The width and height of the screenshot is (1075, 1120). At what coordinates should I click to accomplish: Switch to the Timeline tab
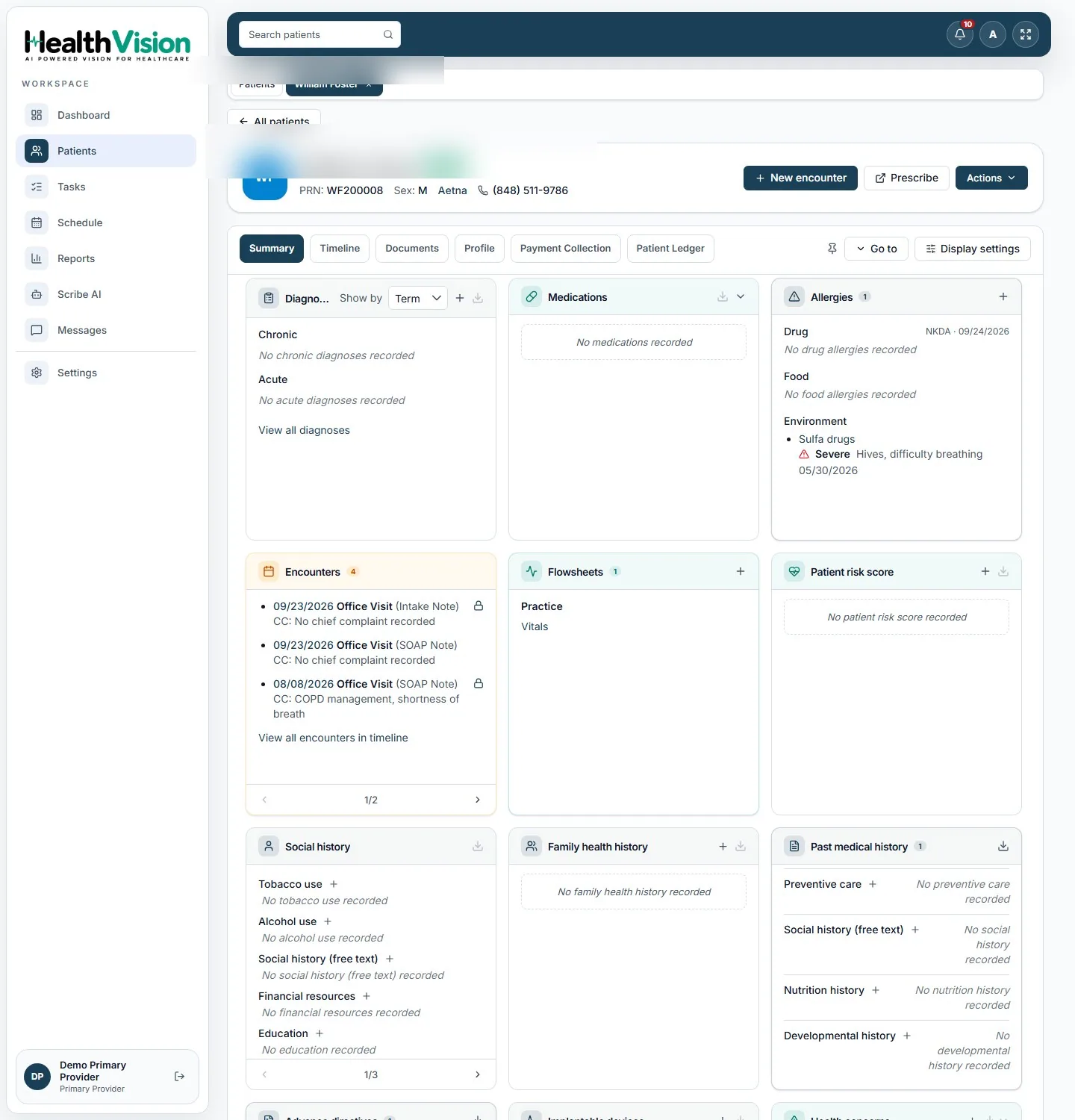point(340,249)
